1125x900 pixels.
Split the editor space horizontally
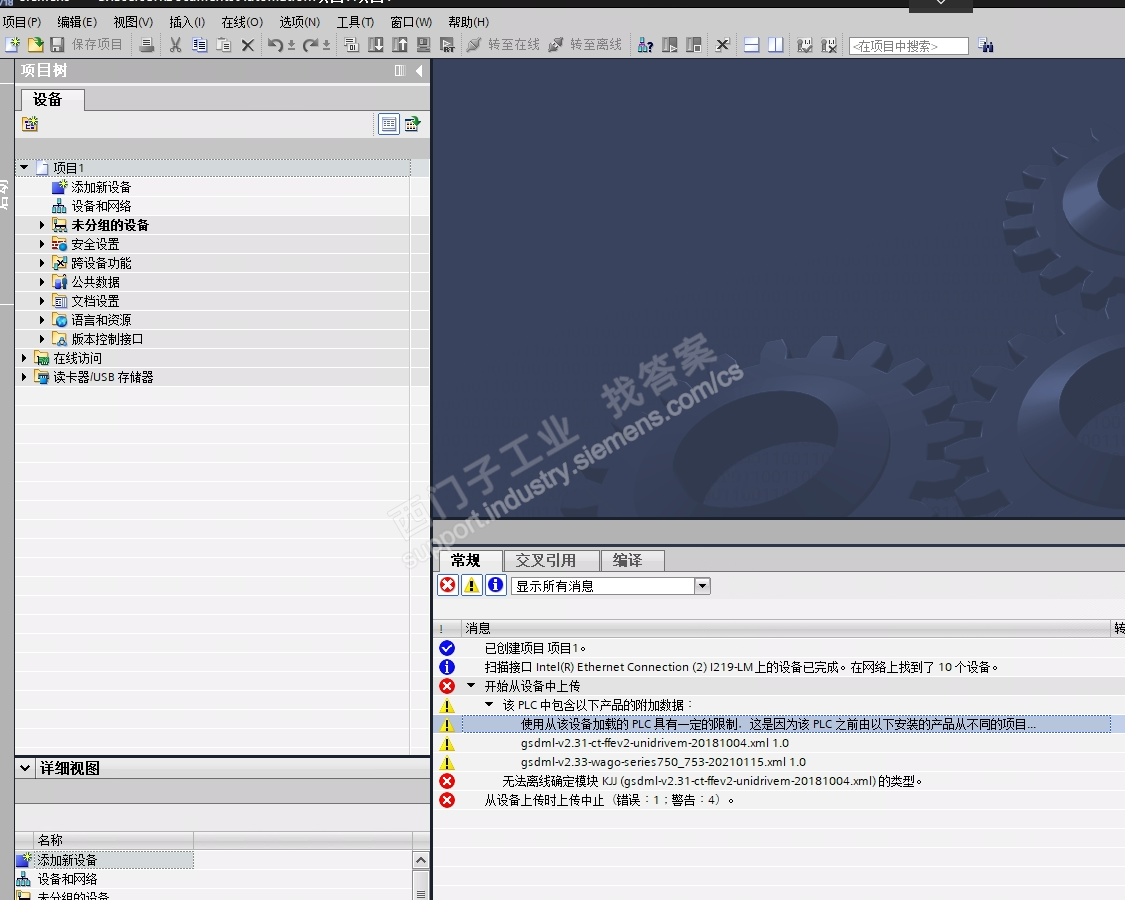pyautogui.click(x=751, y=45)
